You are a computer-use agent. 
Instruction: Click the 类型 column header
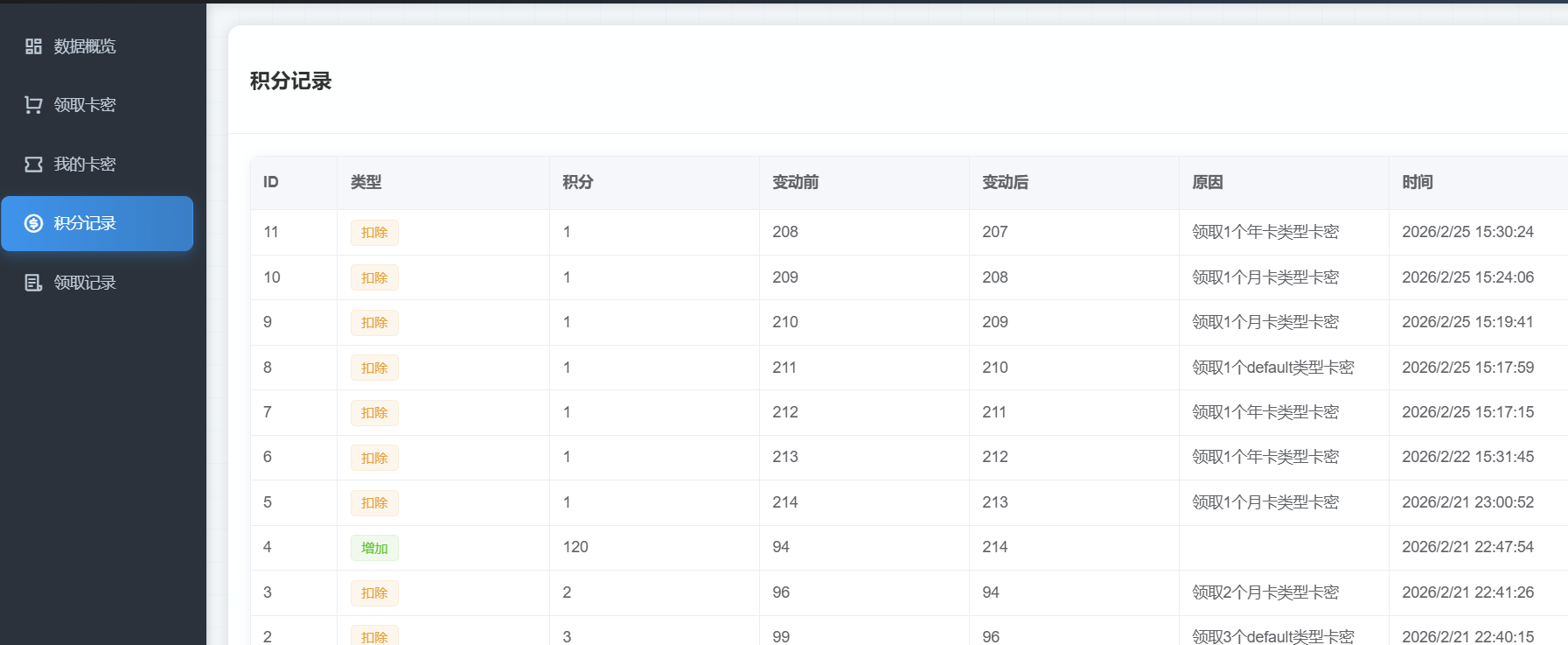(366, 182)
